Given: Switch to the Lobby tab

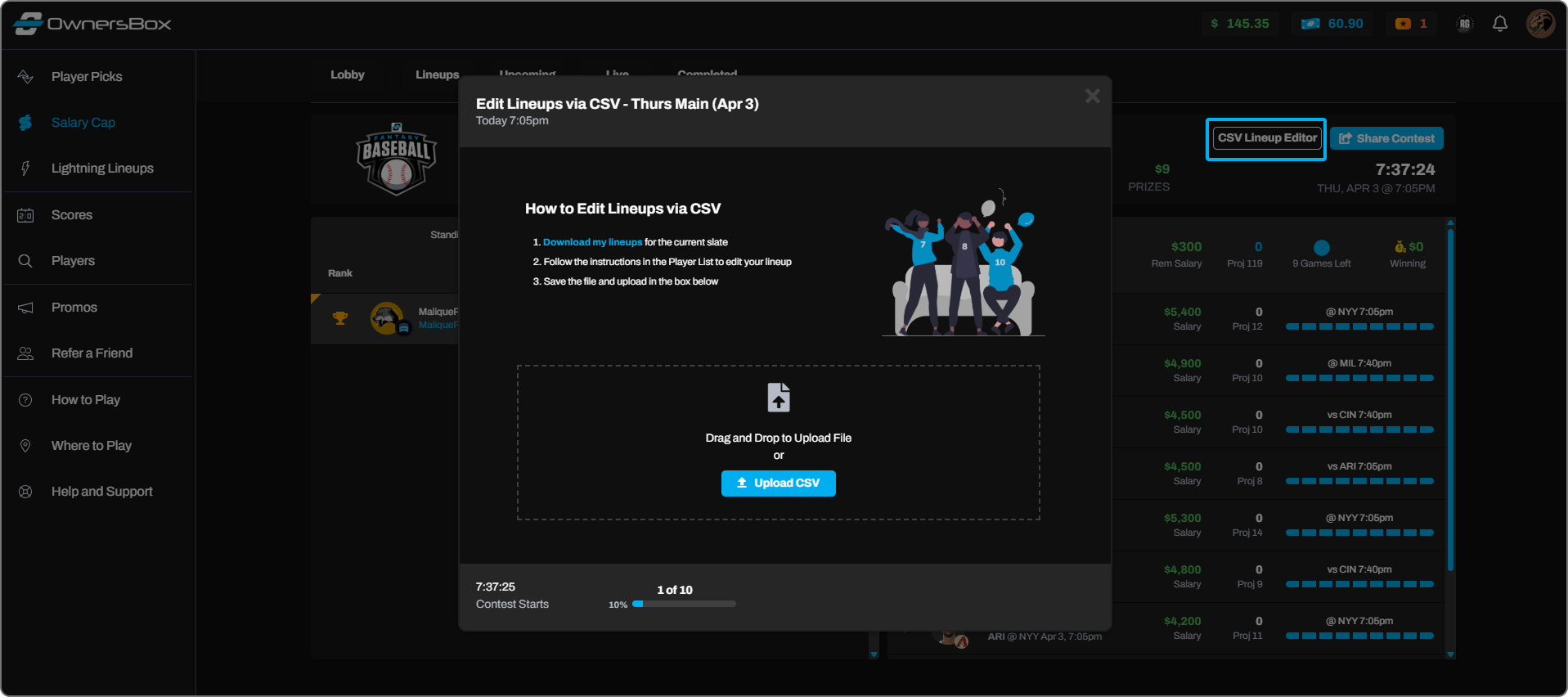Looking at the screenshot, I should [347, 74].
